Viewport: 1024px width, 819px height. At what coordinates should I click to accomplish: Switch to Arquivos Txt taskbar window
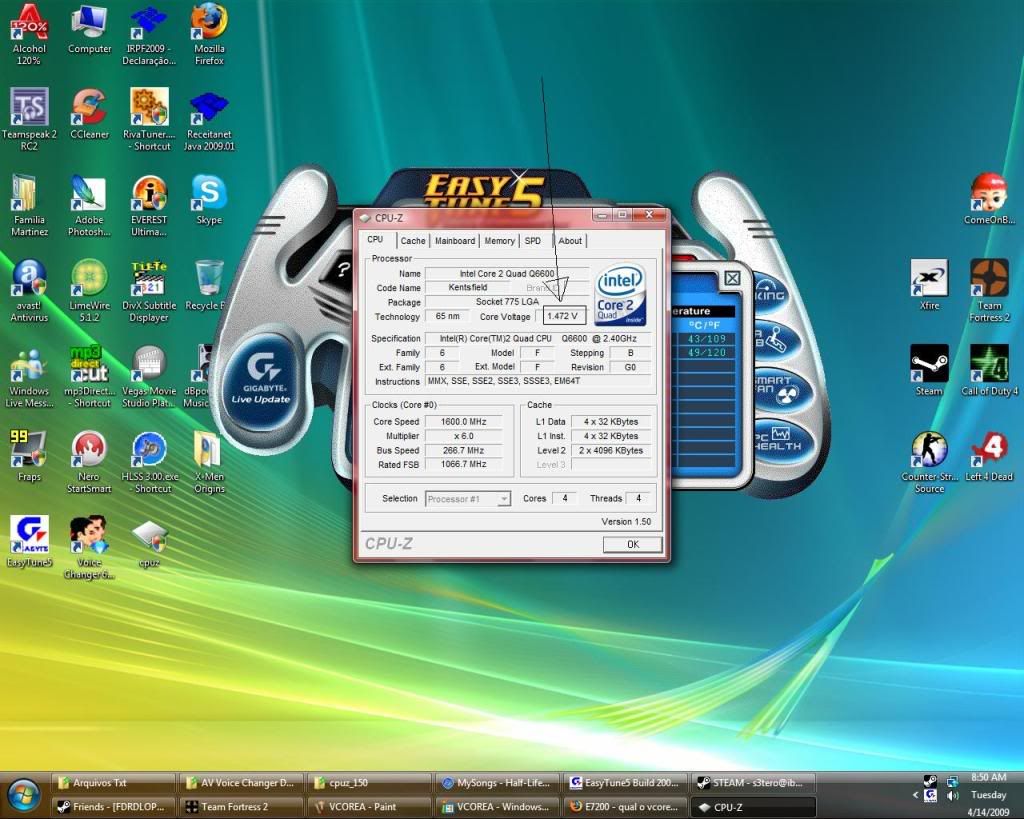(x=114, y=782)
